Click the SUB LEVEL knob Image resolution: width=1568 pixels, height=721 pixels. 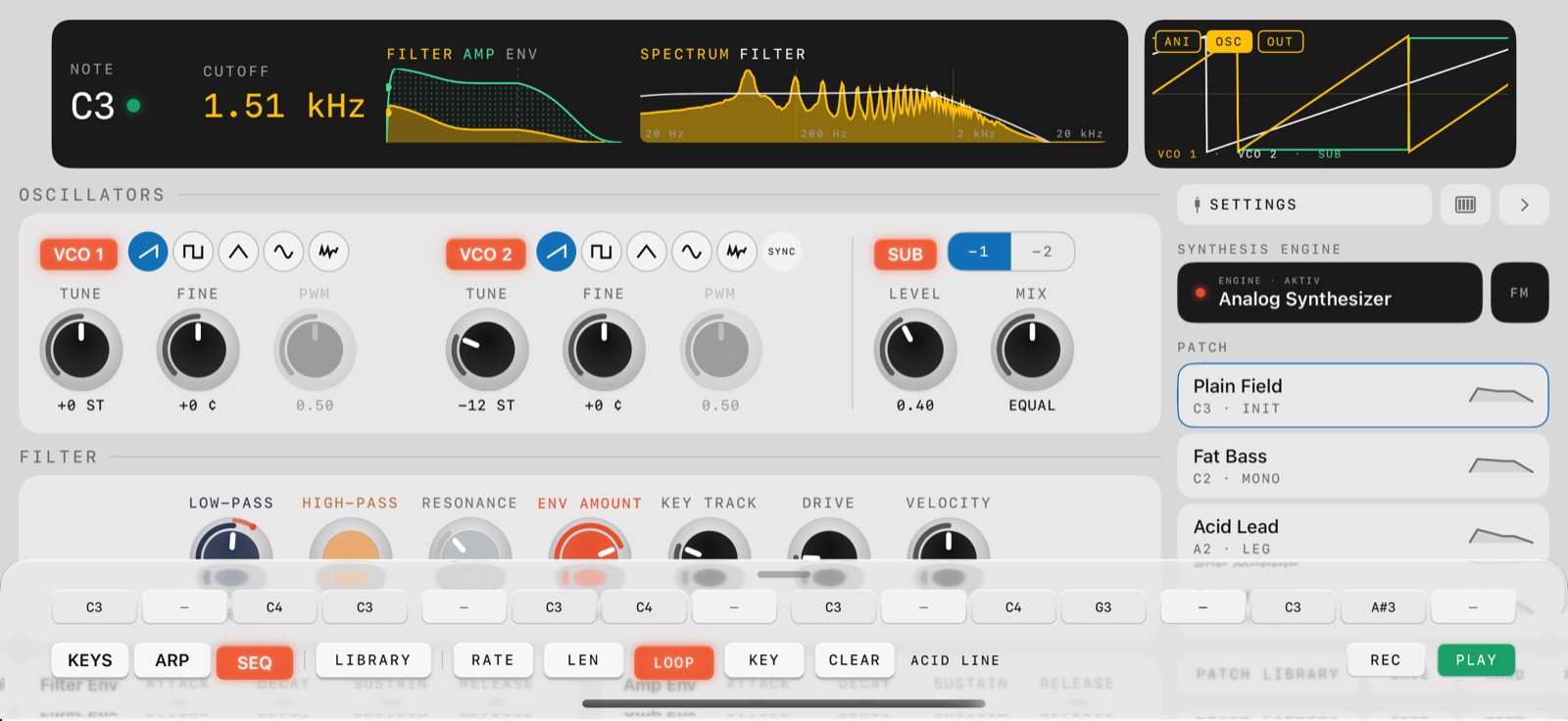tap(914, 350)
